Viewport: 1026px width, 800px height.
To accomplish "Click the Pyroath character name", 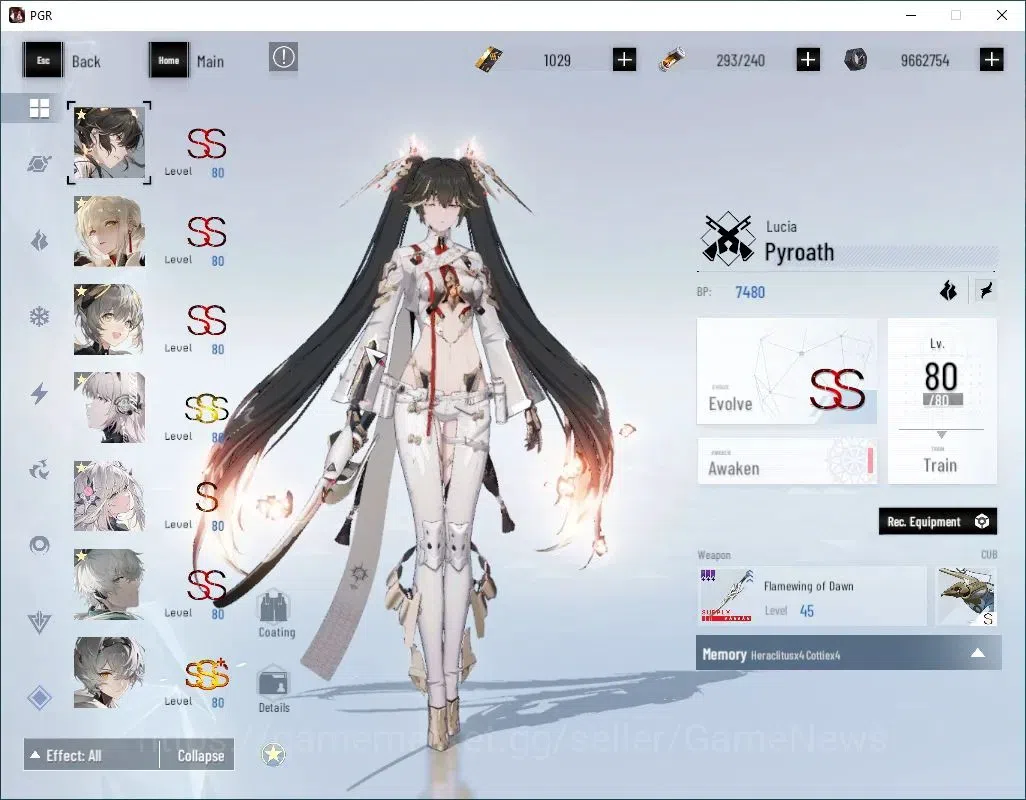I will point(799,252).
